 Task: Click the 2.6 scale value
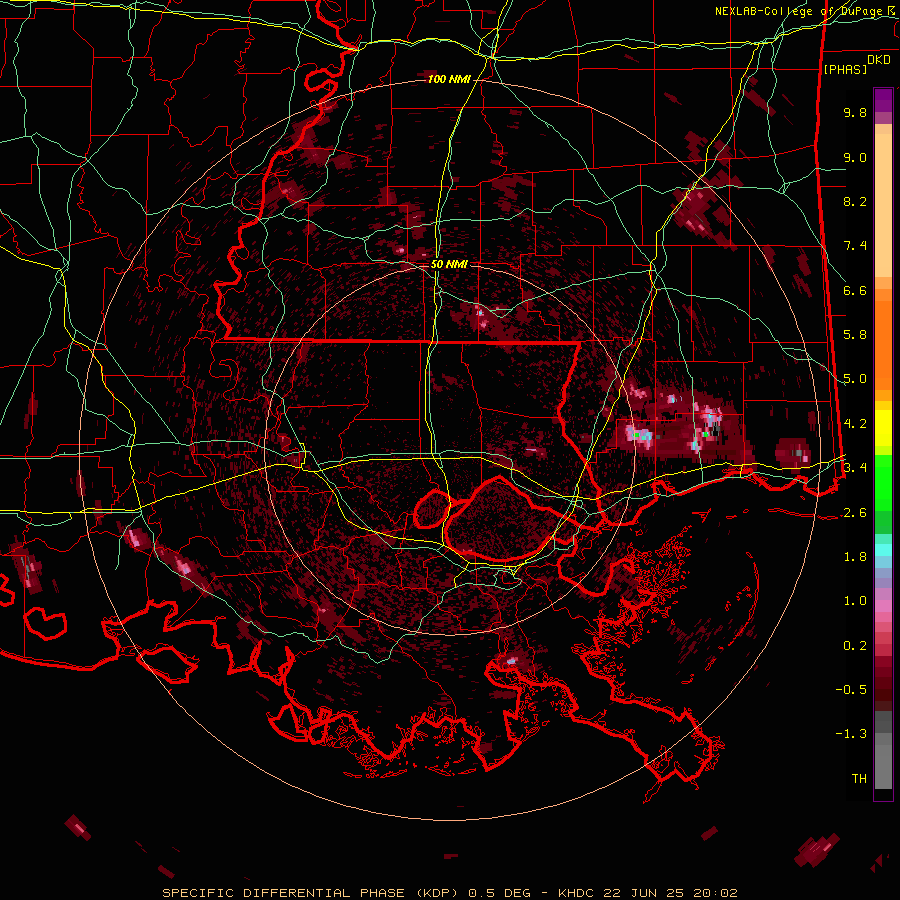click(855, 513)
